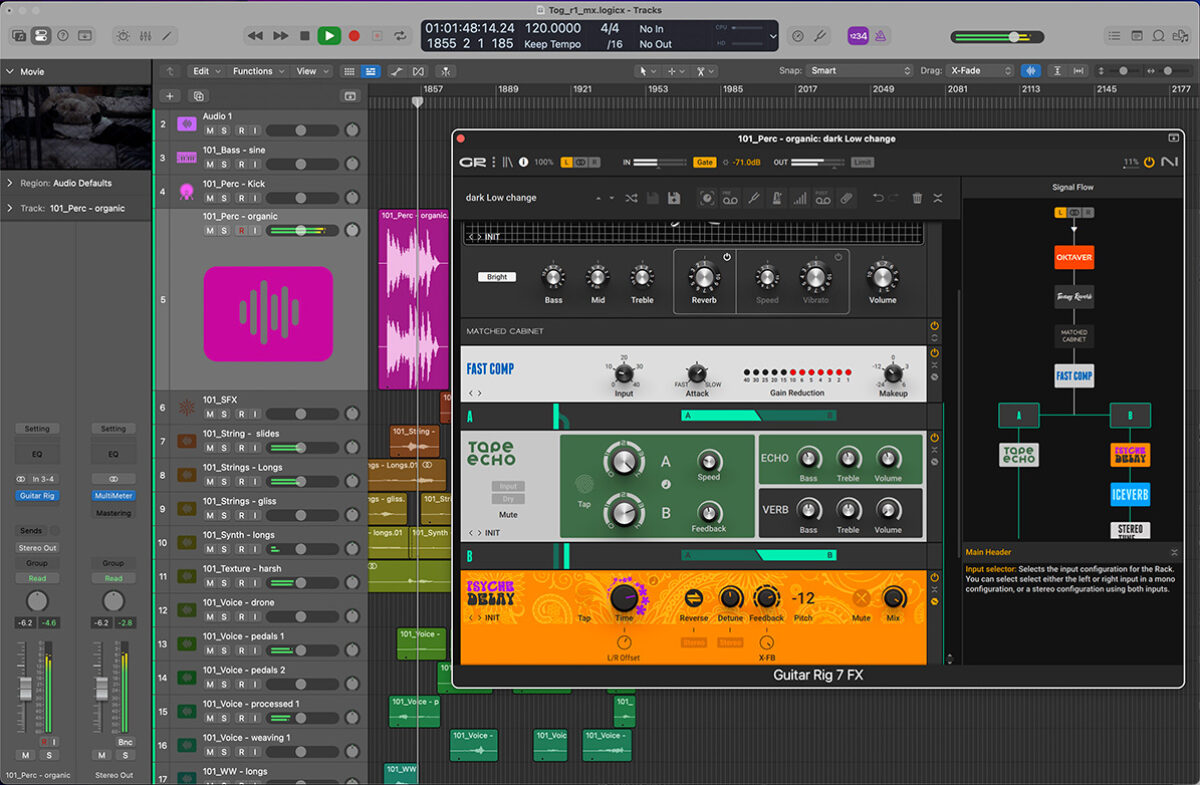Click the Guitar Rig undo arrow

click(x=877, y=198)
